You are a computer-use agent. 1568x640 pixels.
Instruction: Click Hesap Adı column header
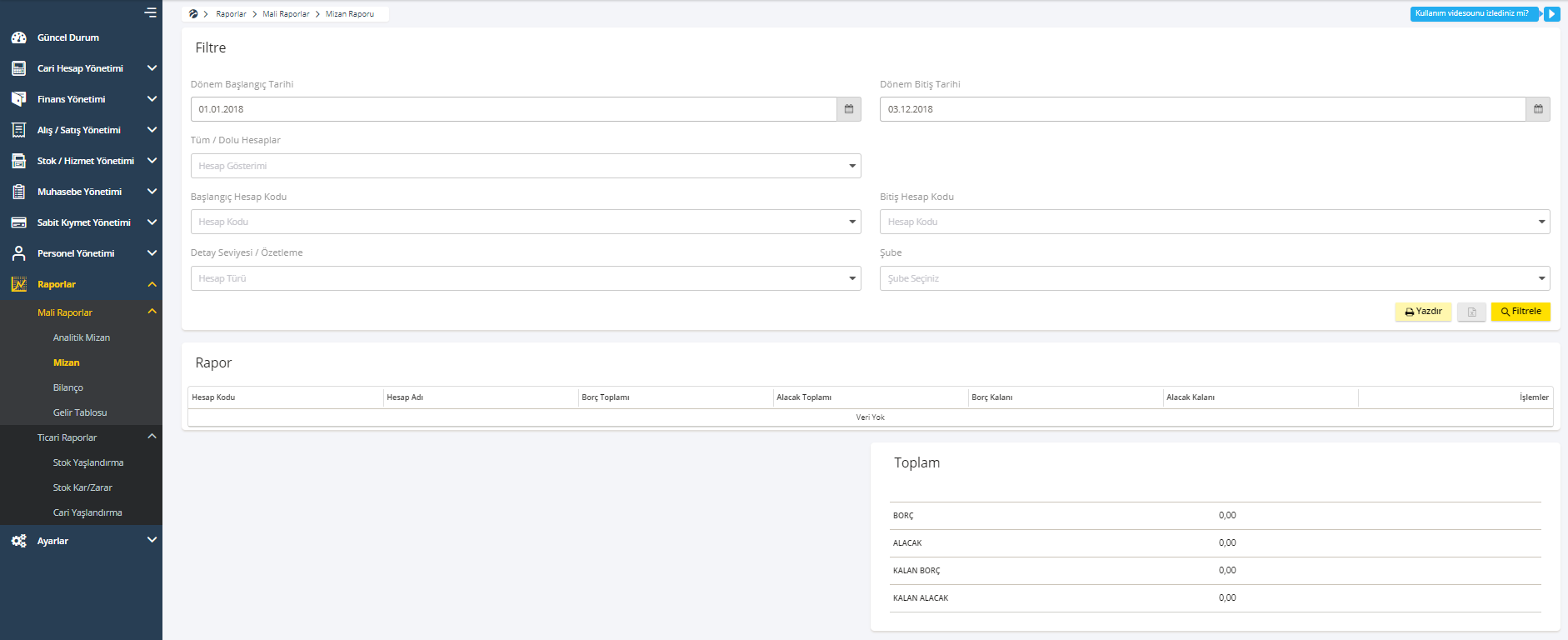coord(405,397)
